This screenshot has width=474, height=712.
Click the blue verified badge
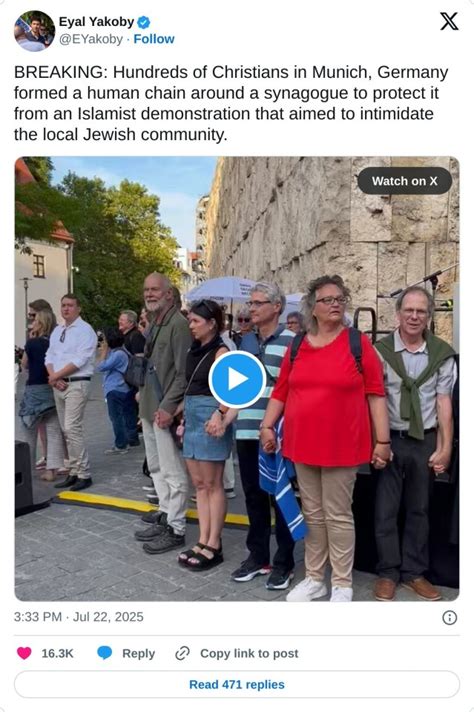pos(144,22)
